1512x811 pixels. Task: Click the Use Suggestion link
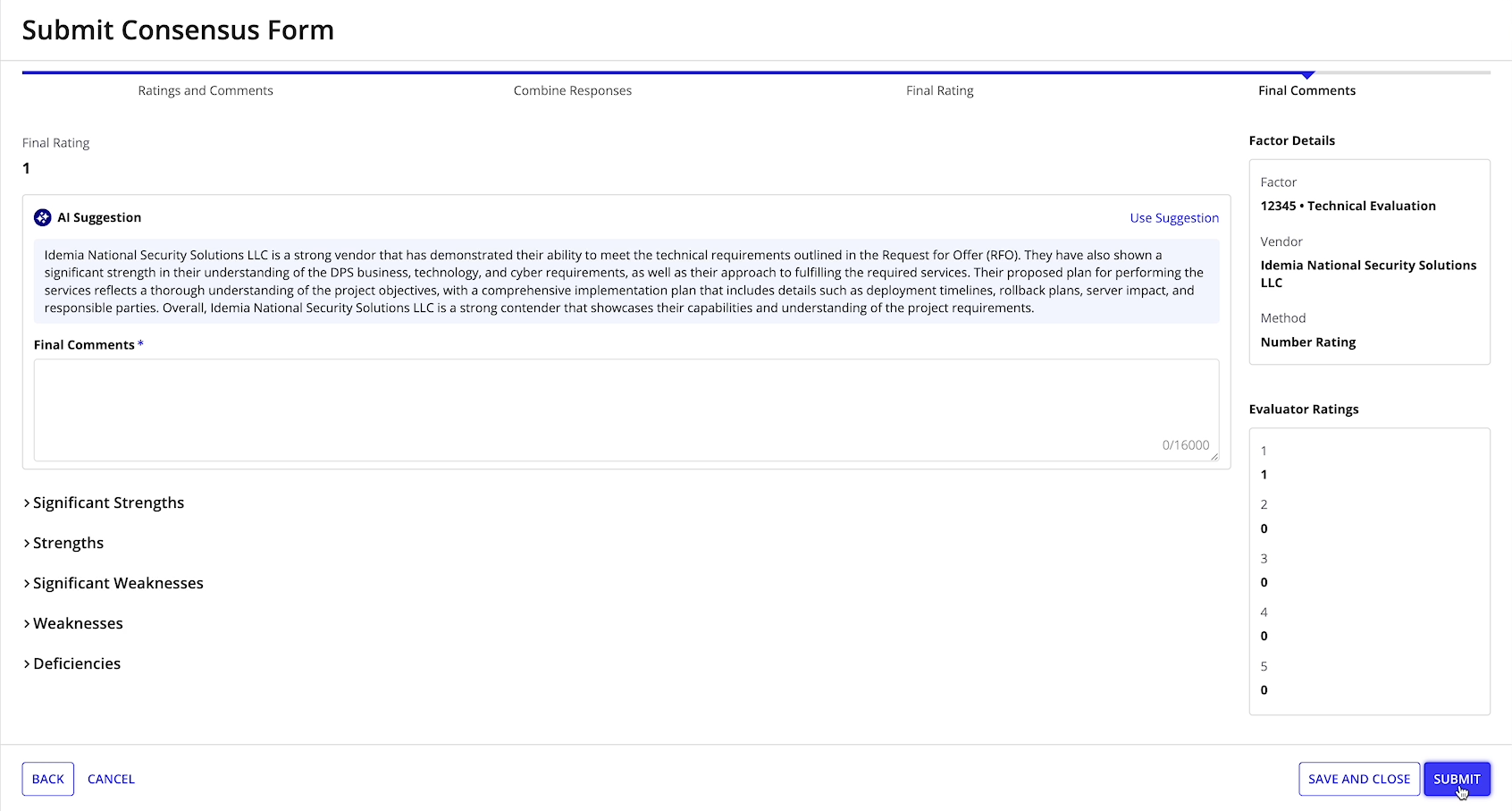click(x=1174, y=218)
